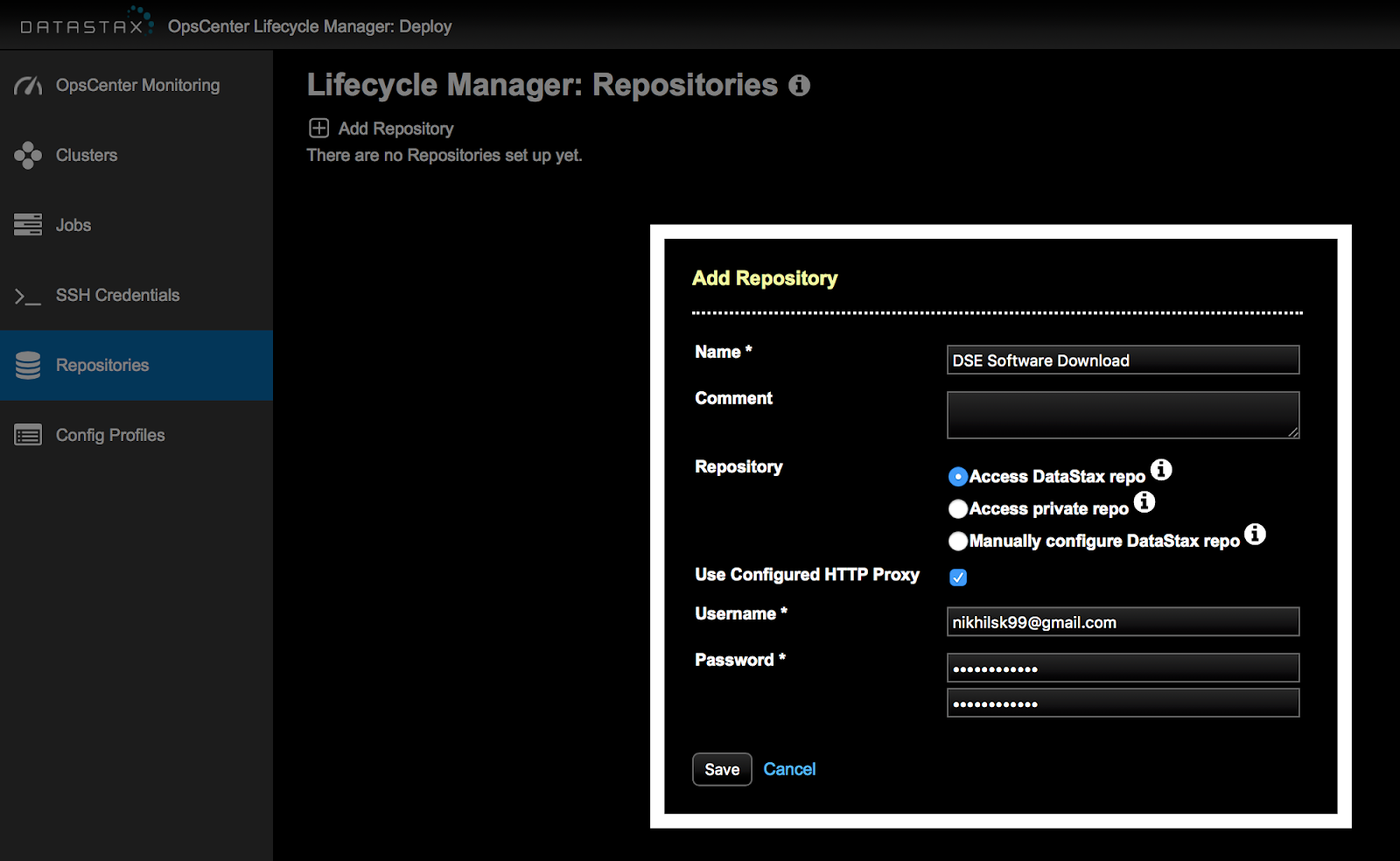Viewport: 1400px width, 861px height.
Task: Select the Access DataStax repo radio button
Action: coord(958,477)
